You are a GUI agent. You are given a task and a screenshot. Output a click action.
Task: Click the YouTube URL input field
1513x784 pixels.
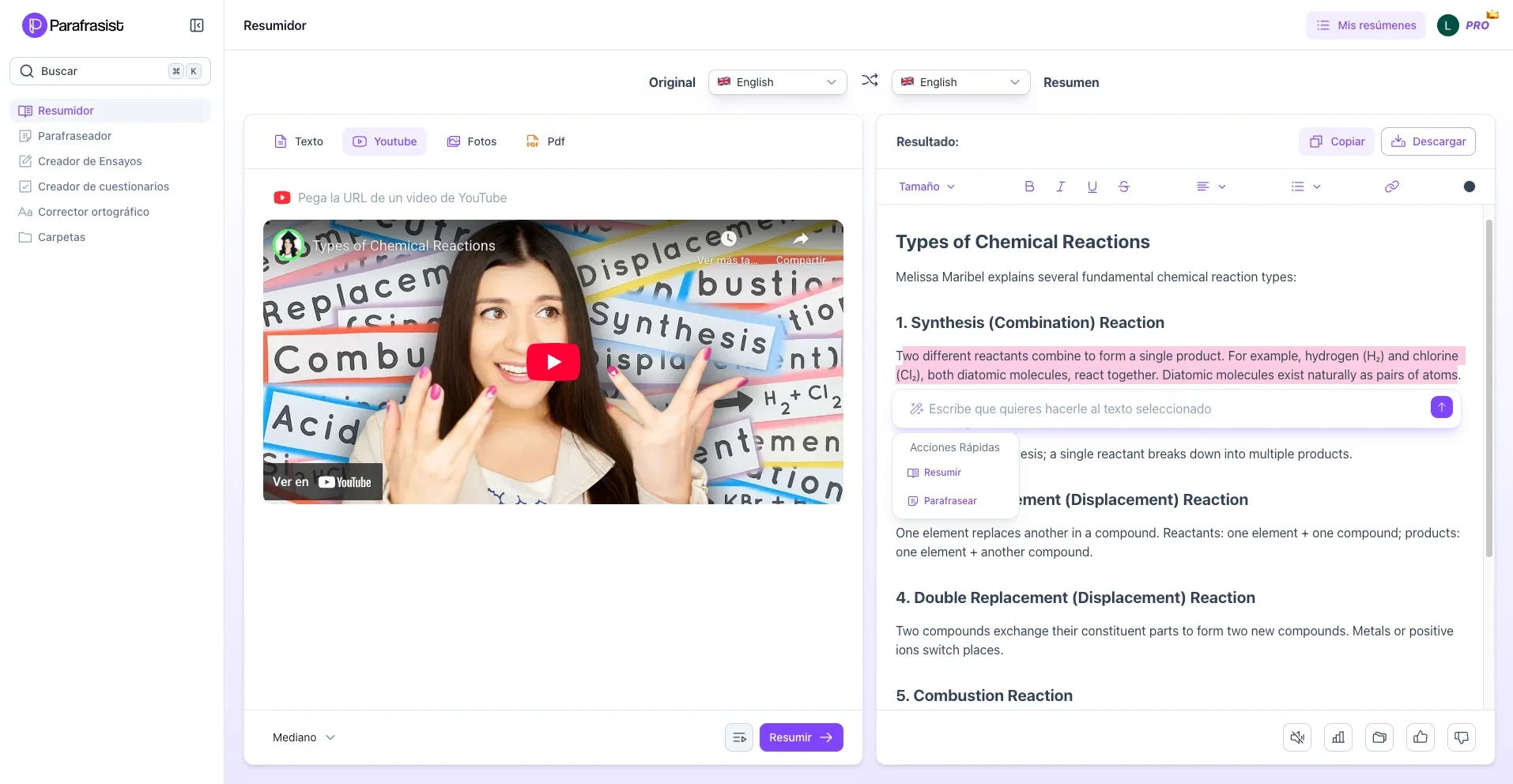pyautogui.click(x=553, y=198)
